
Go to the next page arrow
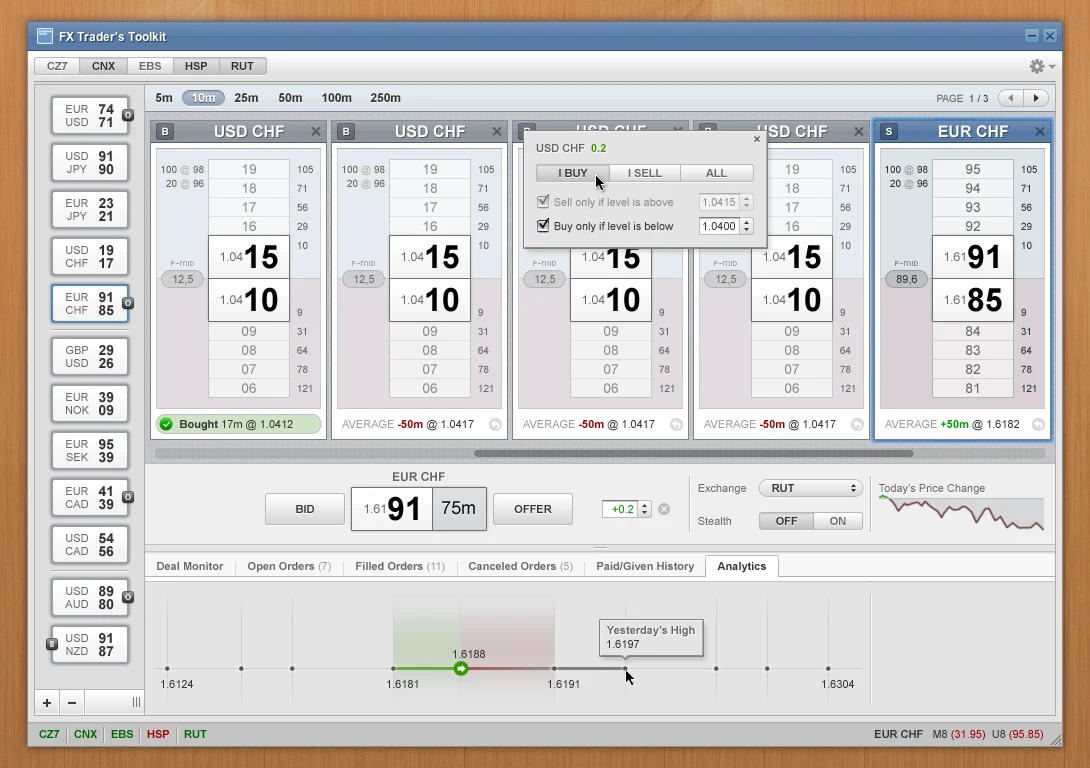(1036, 98)
